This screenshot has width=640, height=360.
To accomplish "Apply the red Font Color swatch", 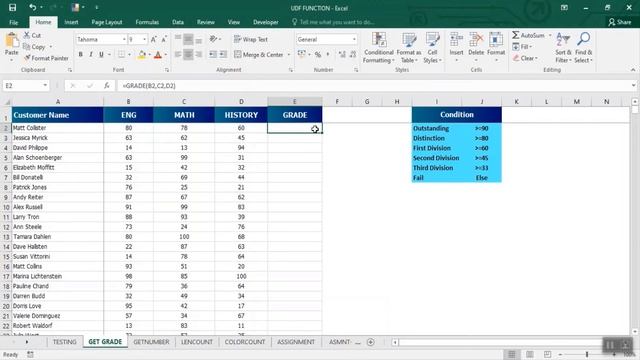I will point(158,54).
